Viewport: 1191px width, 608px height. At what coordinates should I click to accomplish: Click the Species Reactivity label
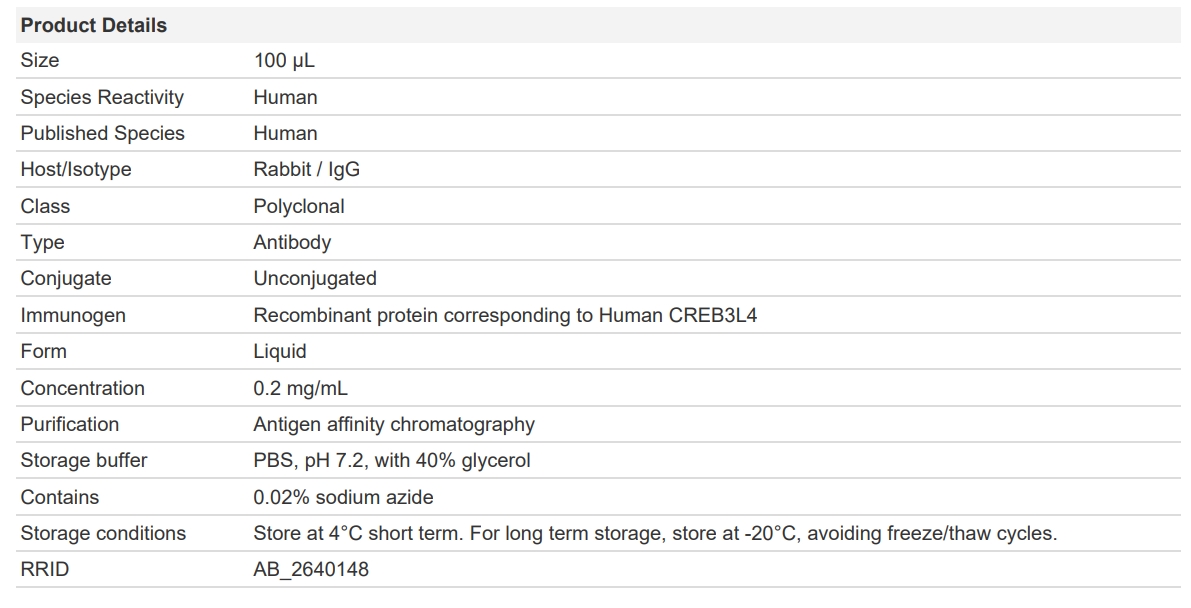pos(102,97)
